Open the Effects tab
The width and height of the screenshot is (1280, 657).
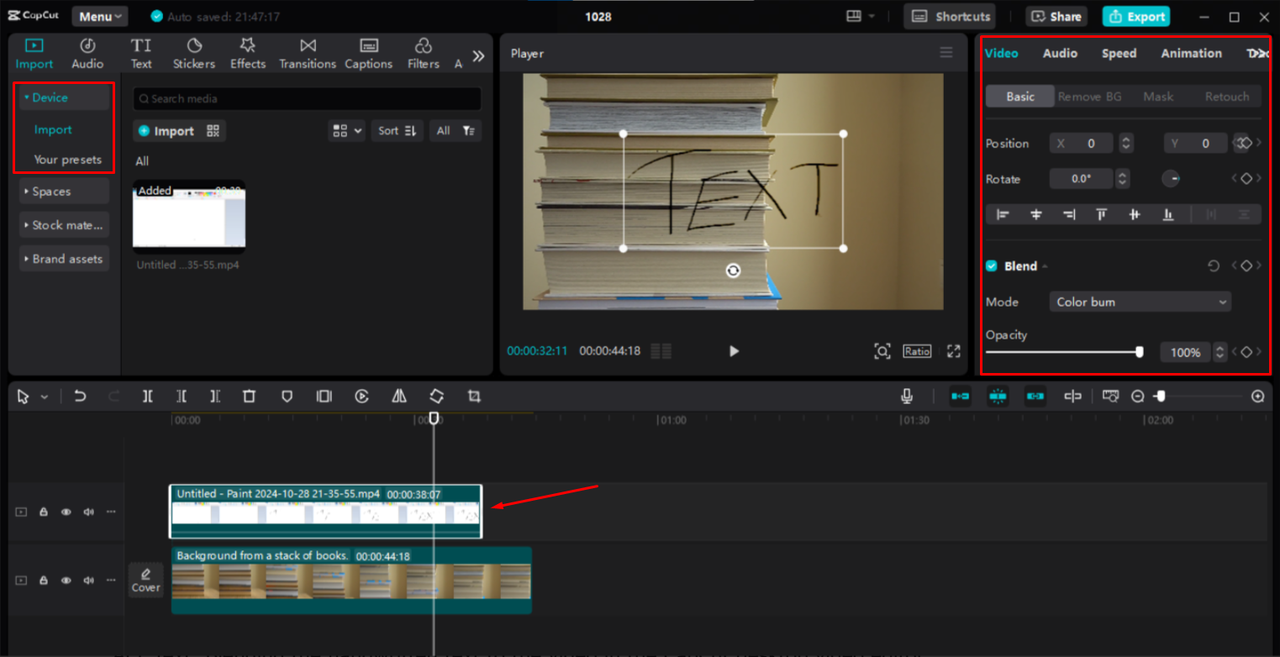point(248,53)
